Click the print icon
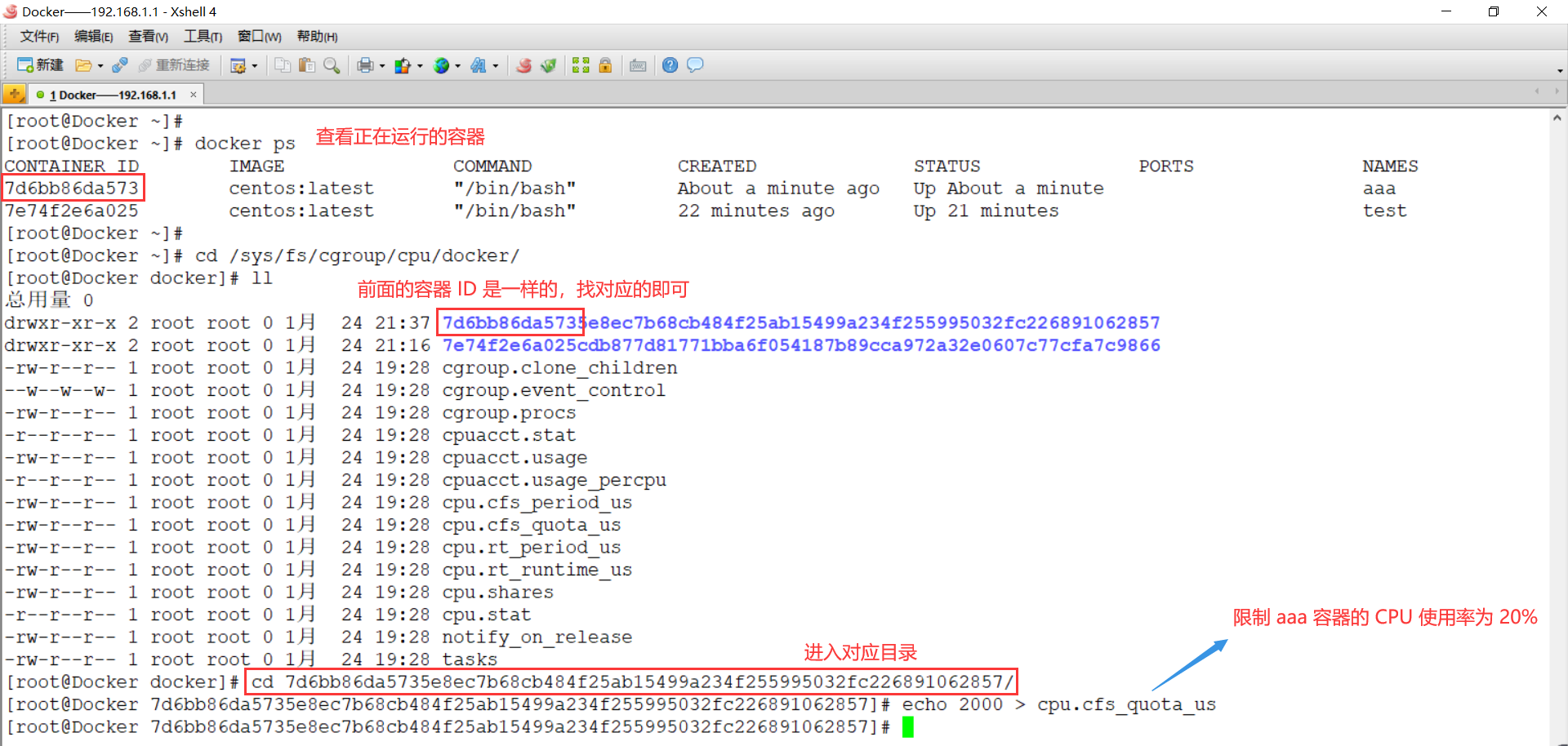 [365, 65]
